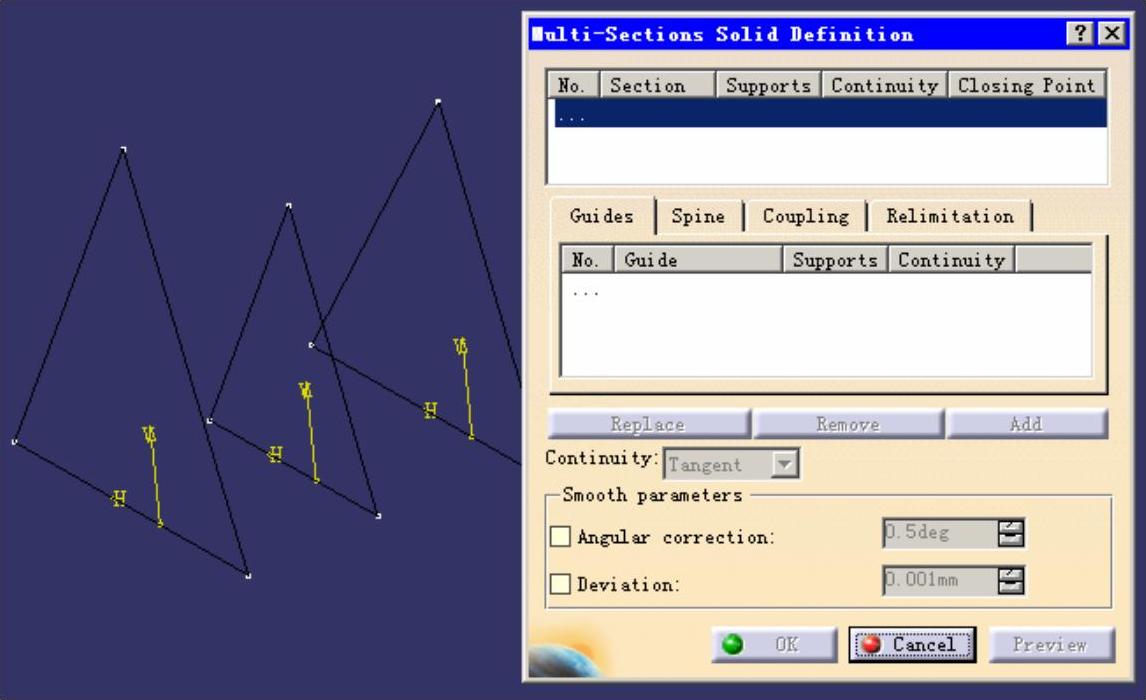Screen dimensions: 1146x700
Task: Click the yellow H axis marker of the right triangle sketch
Action: [x=430, y=410]
